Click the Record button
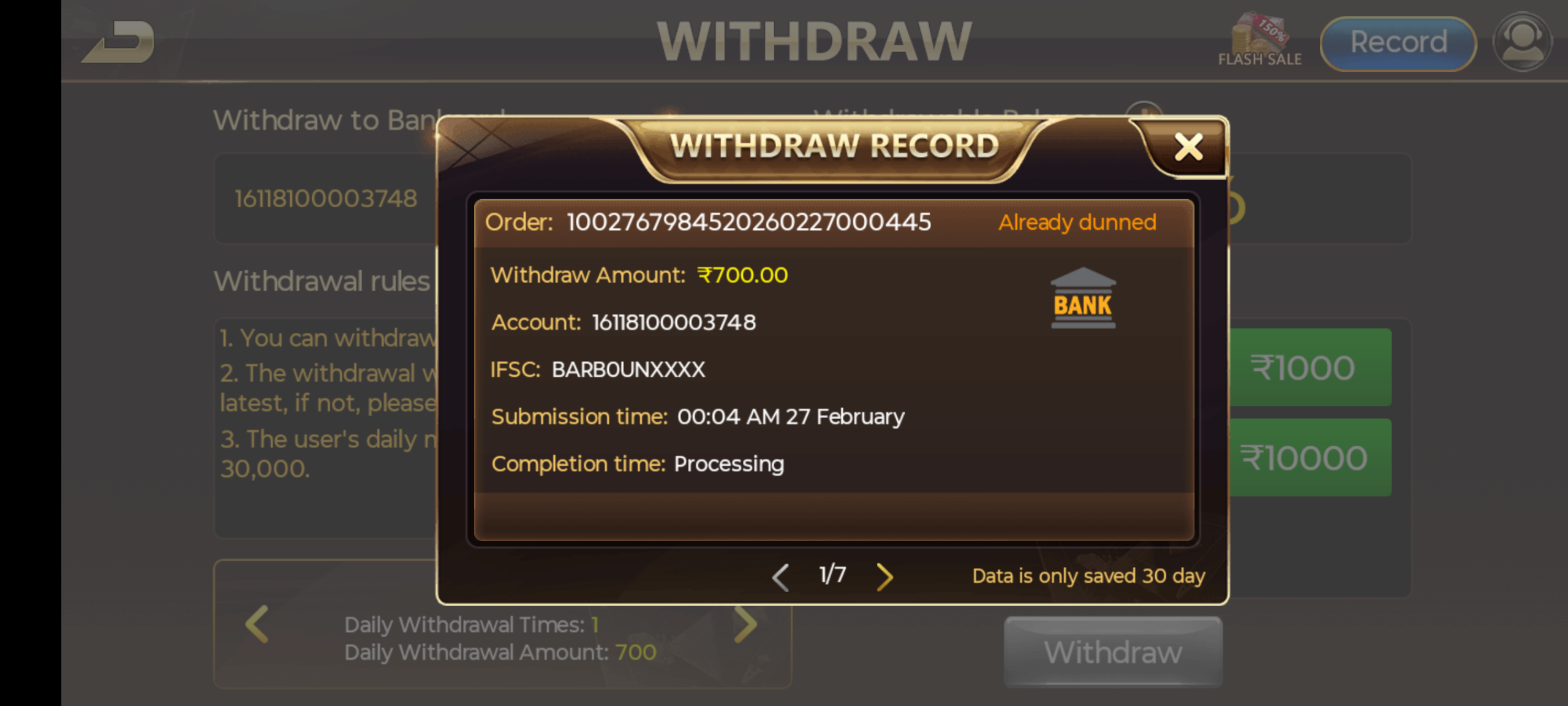The height and width of the screenshot is (706, 1568). click(x=1398, y=43)
